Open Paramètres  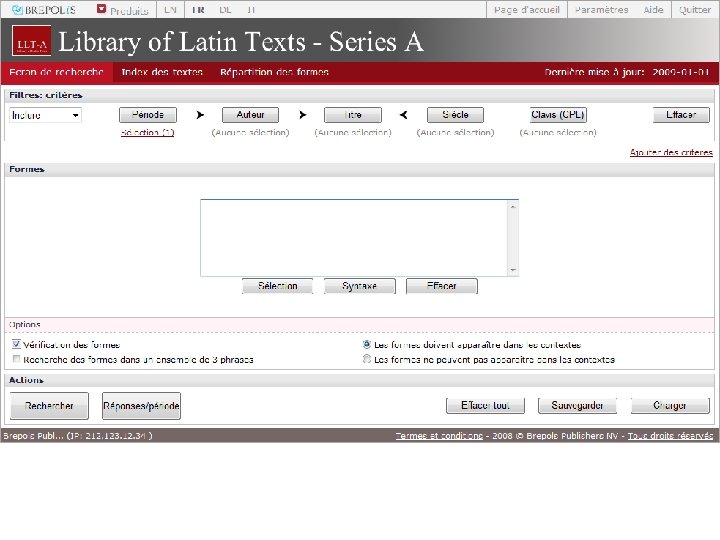point(602,10)
